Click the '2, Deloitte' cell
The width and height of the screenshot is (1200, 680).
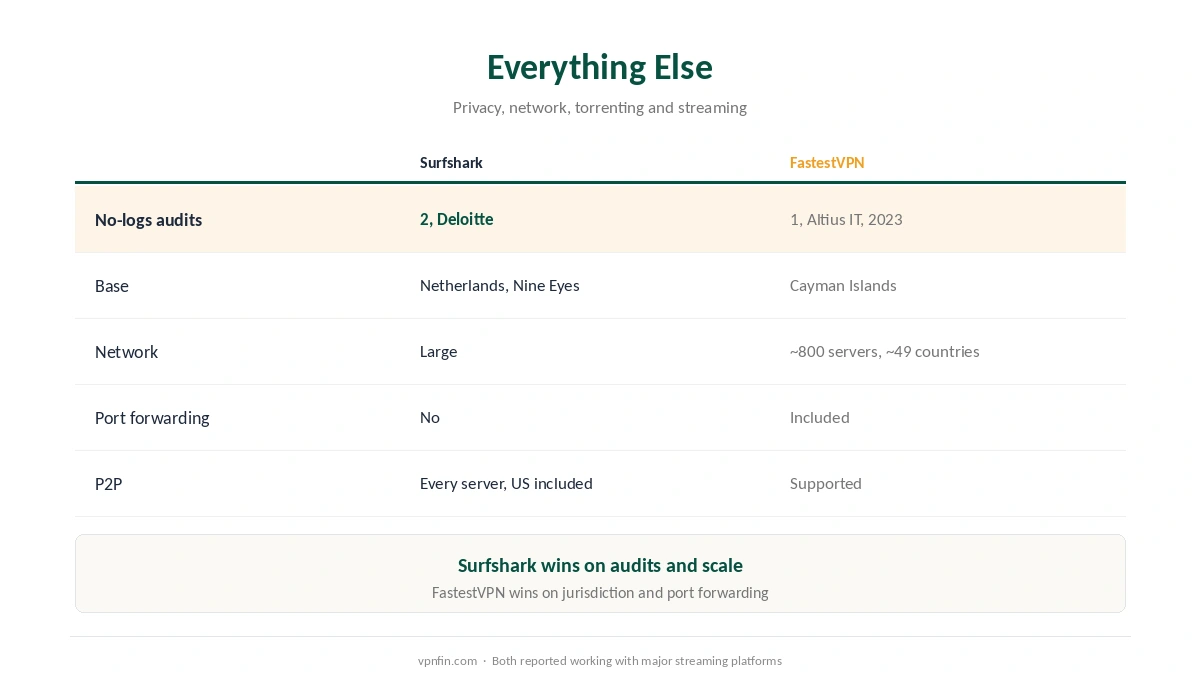[x=456, y=219]
